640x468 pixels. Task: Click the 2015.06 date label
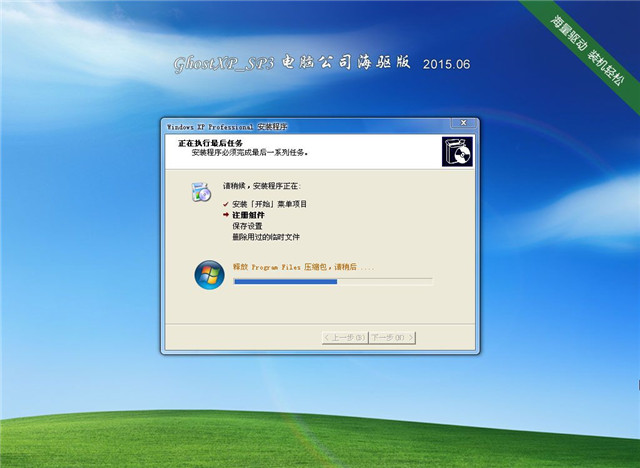446,65
